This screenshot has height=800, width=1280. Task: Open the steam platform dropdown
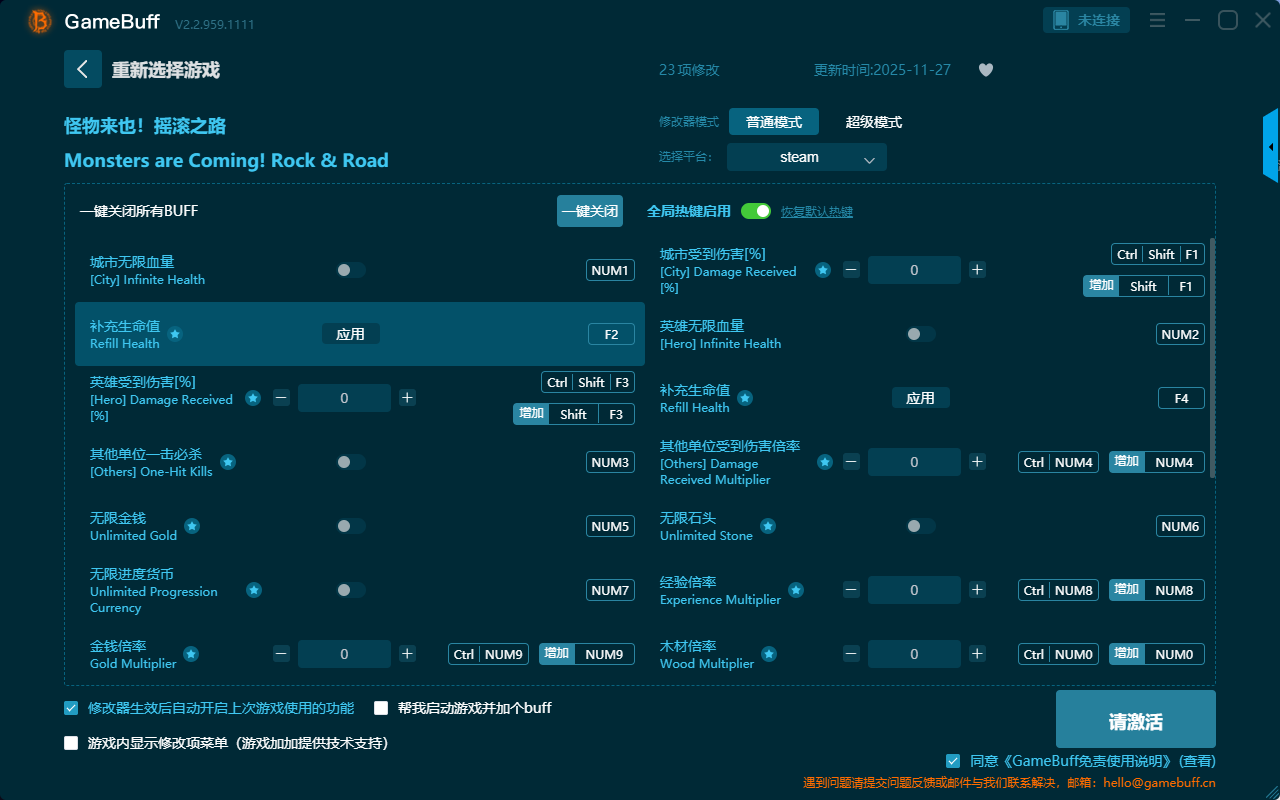pyautogui.click(x=806, y=157)
